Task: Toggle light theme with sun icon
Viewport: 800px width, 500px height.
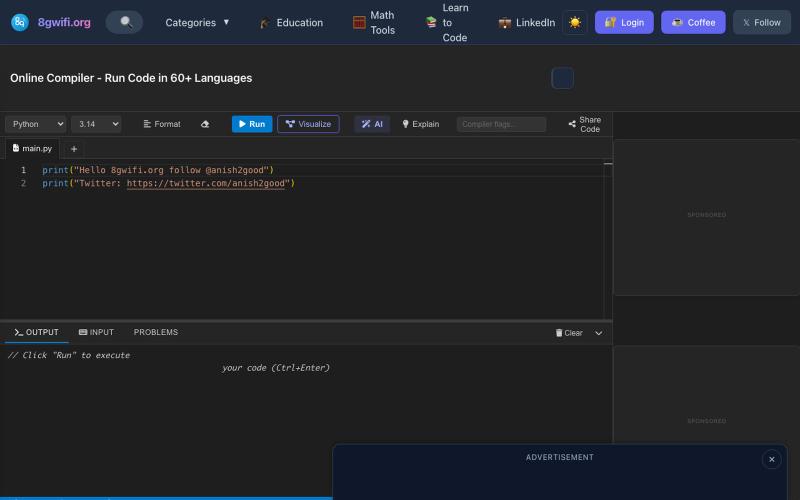Action: point(575,22)
